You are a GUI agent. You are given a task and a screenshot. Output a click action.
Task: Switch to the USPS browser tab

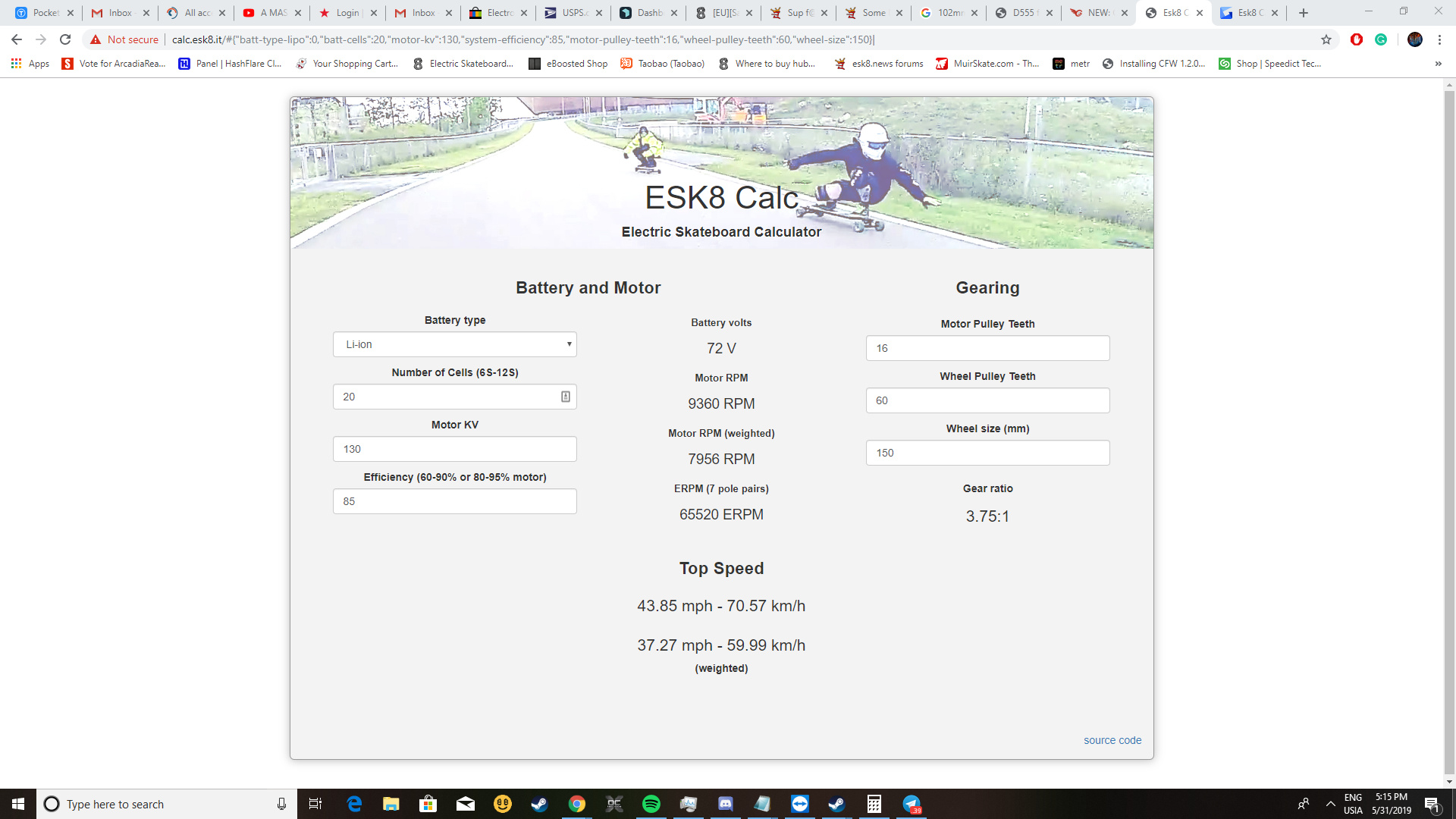tap(573, 13)
